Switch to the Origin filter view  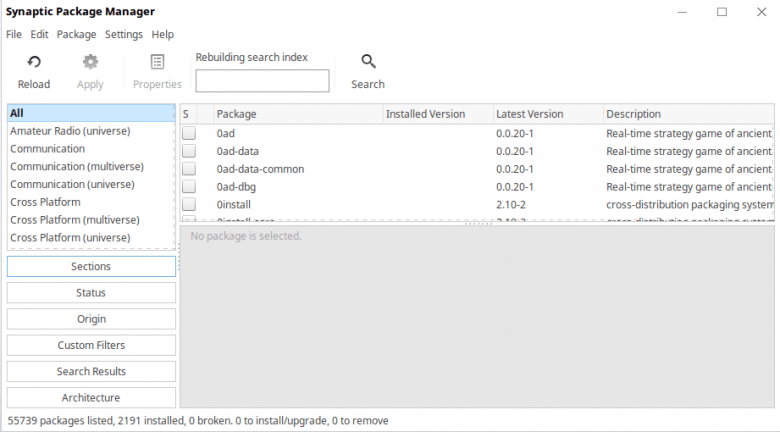pos(91,319)
